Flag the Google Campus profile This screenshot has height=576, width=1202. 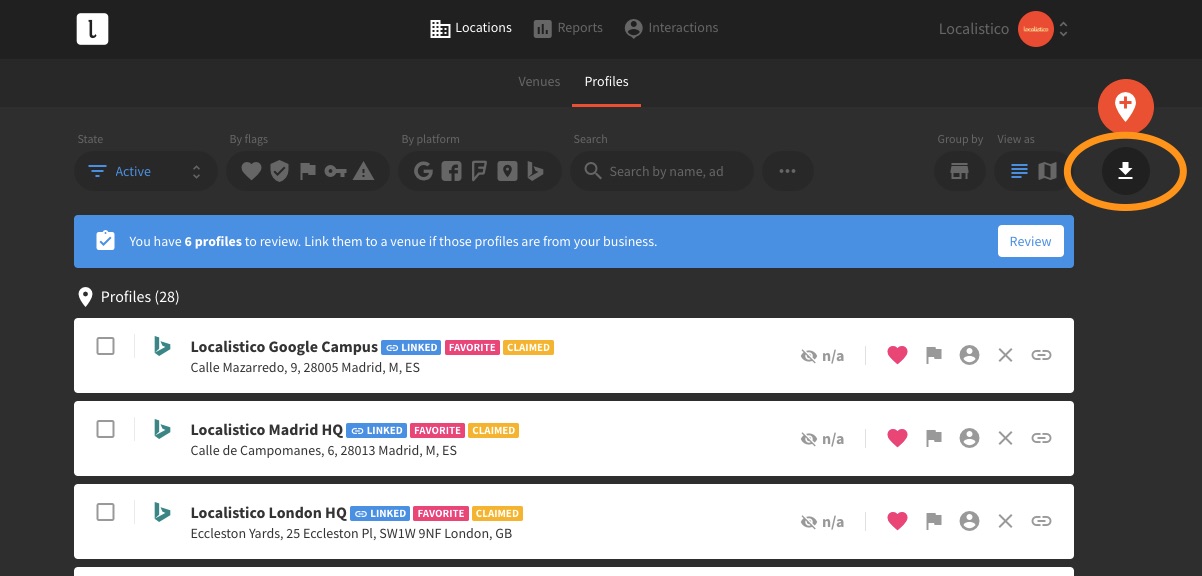coord(933,355)
